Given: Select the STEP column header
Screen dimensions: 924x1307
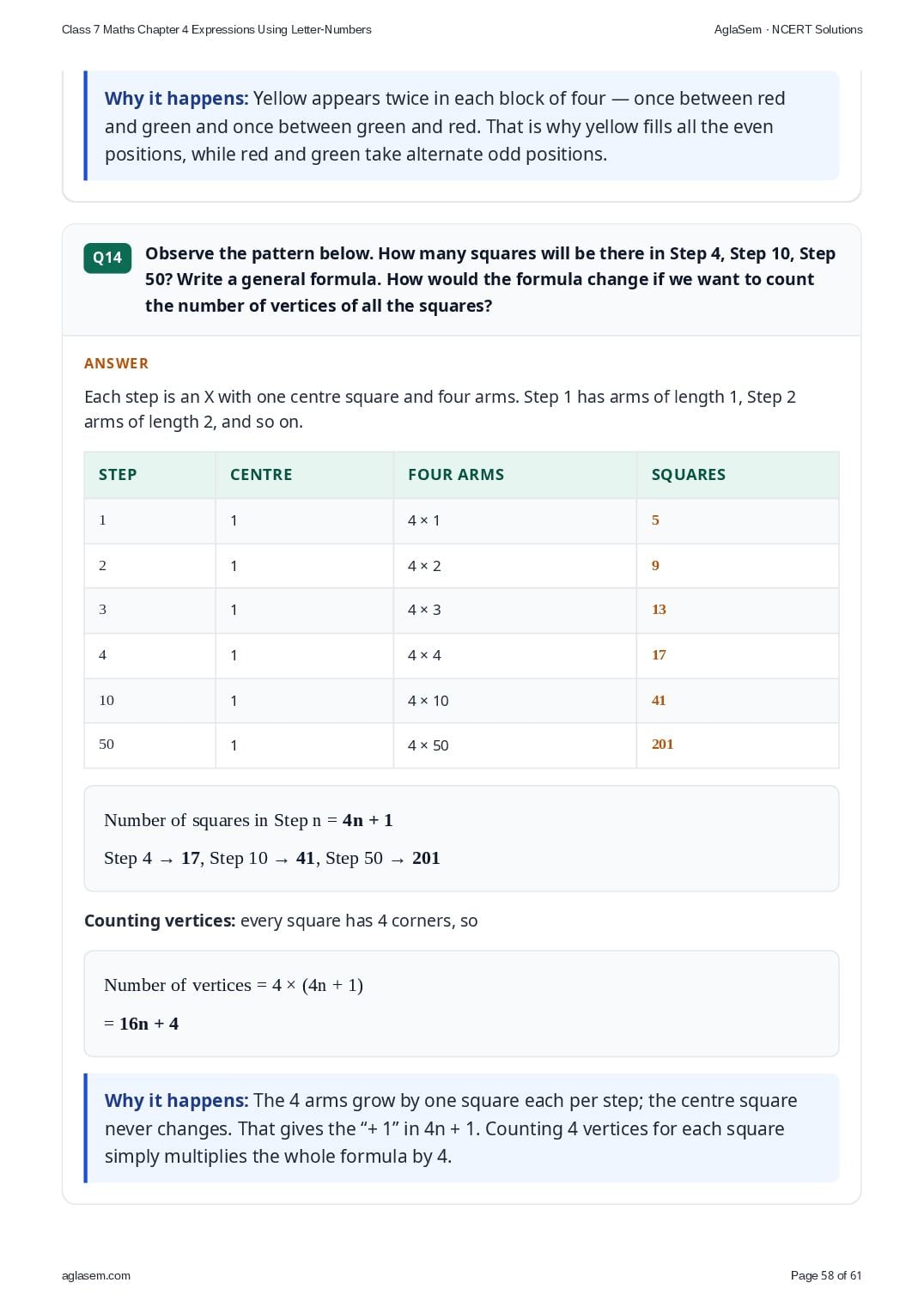Looking at the screenshot, I should [x=118, y=475].
